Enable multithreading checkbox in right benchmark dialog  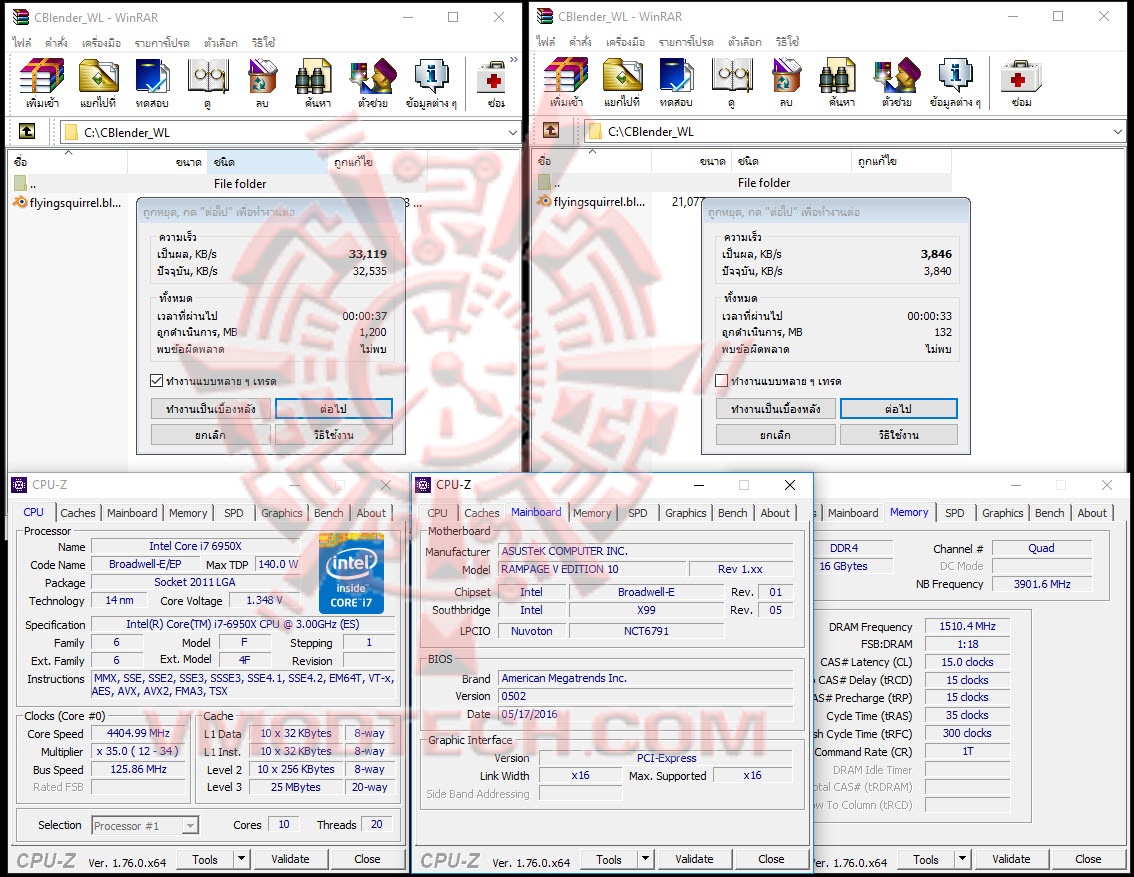(x=721, y=380)
